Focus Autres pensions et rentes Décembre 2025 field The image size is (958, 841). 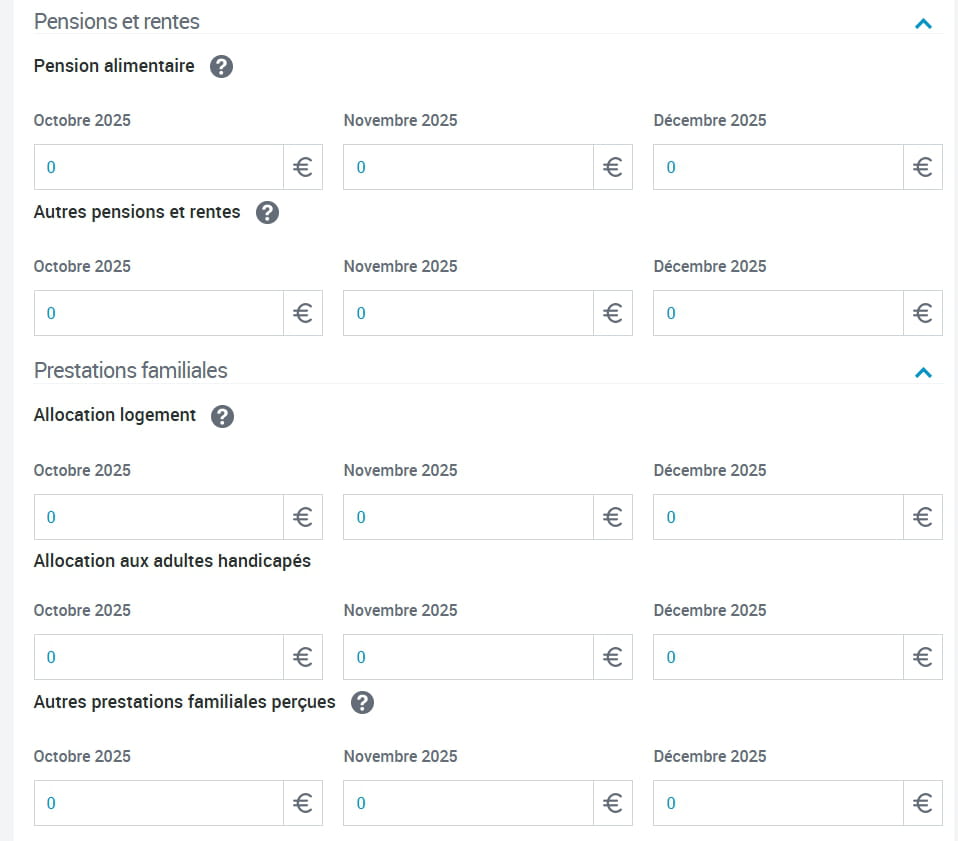tap(778, 313)
